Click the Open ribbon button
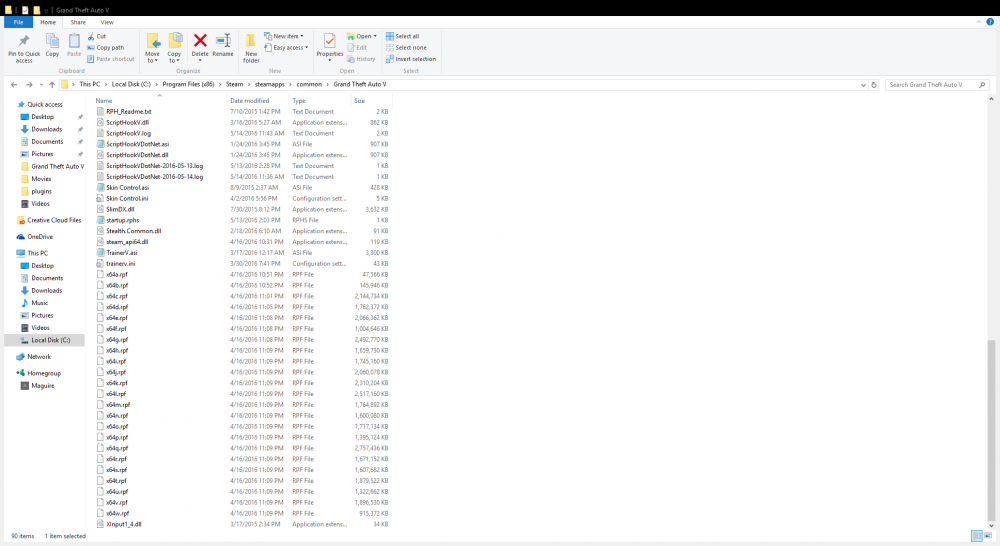The height and width of the screenshot is (546, 1000). [x=361, y=36]
